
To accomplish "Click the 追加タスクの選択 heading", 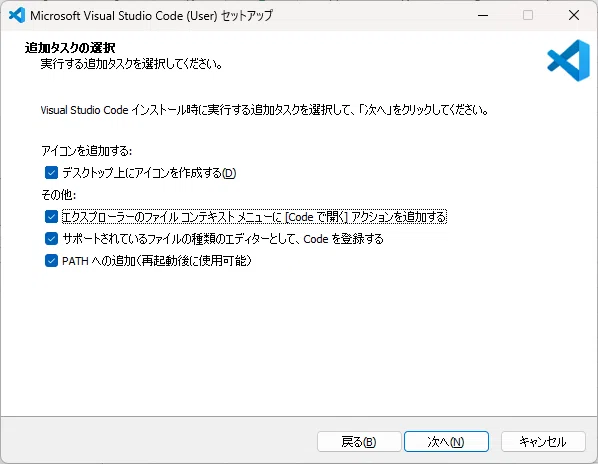I will point(70,48).
